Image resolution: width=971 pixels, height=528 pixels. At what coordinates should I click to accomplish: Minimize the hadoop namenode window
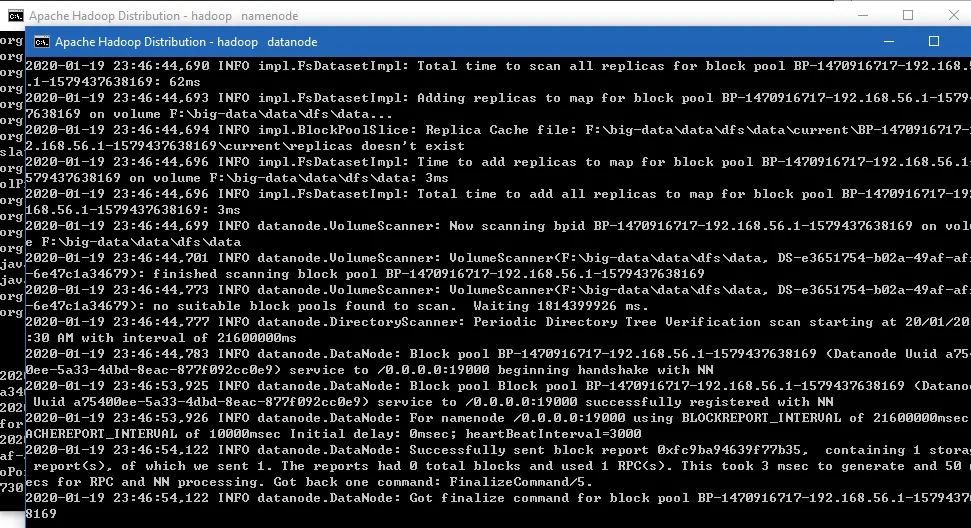[x=862, y=15]
